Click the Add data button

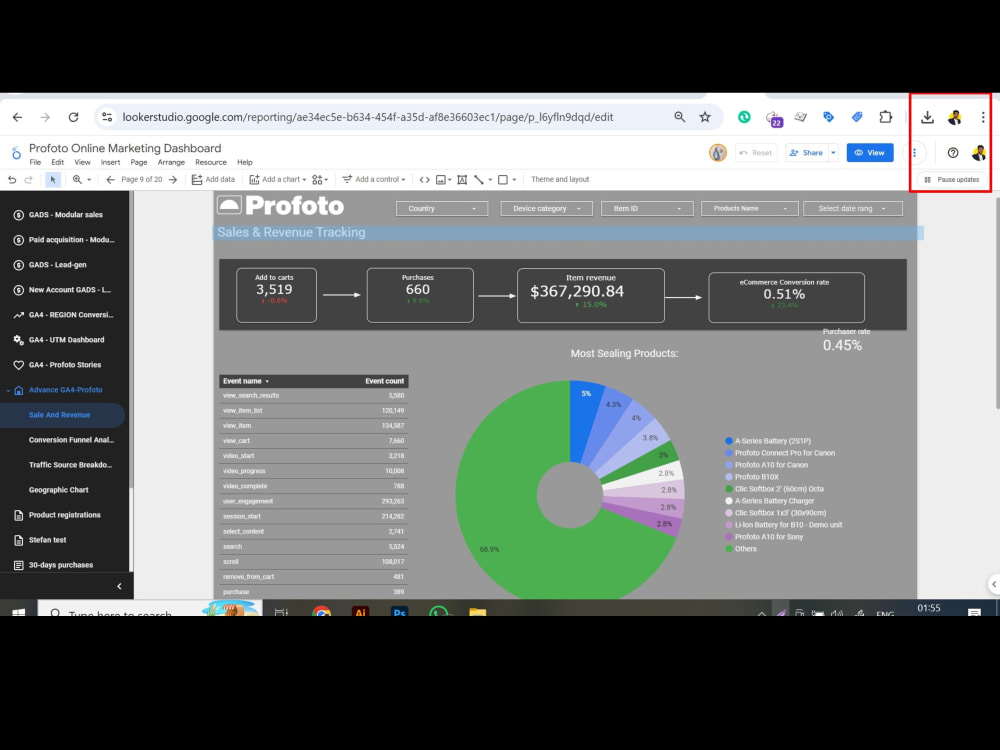213,180
